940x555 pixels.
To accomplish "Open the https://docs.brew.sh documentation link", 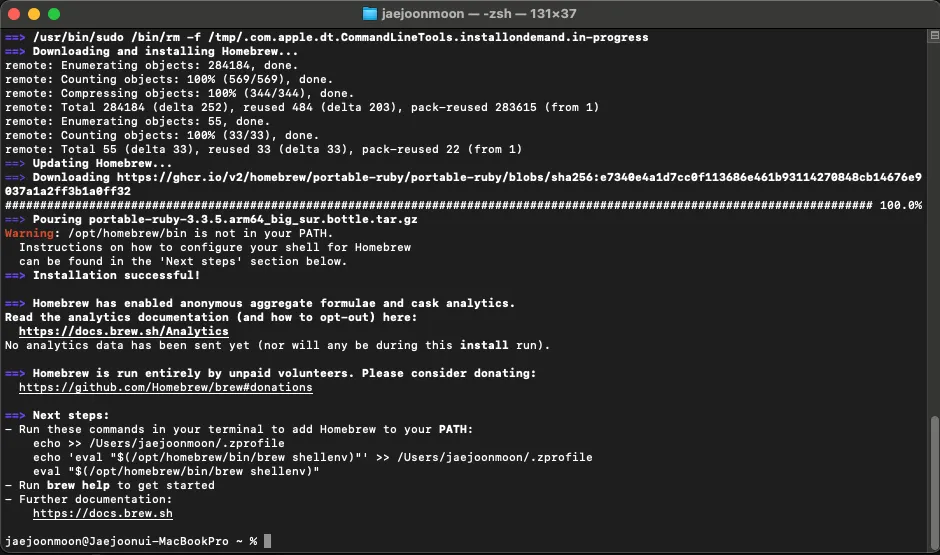I will pos(103,514).
